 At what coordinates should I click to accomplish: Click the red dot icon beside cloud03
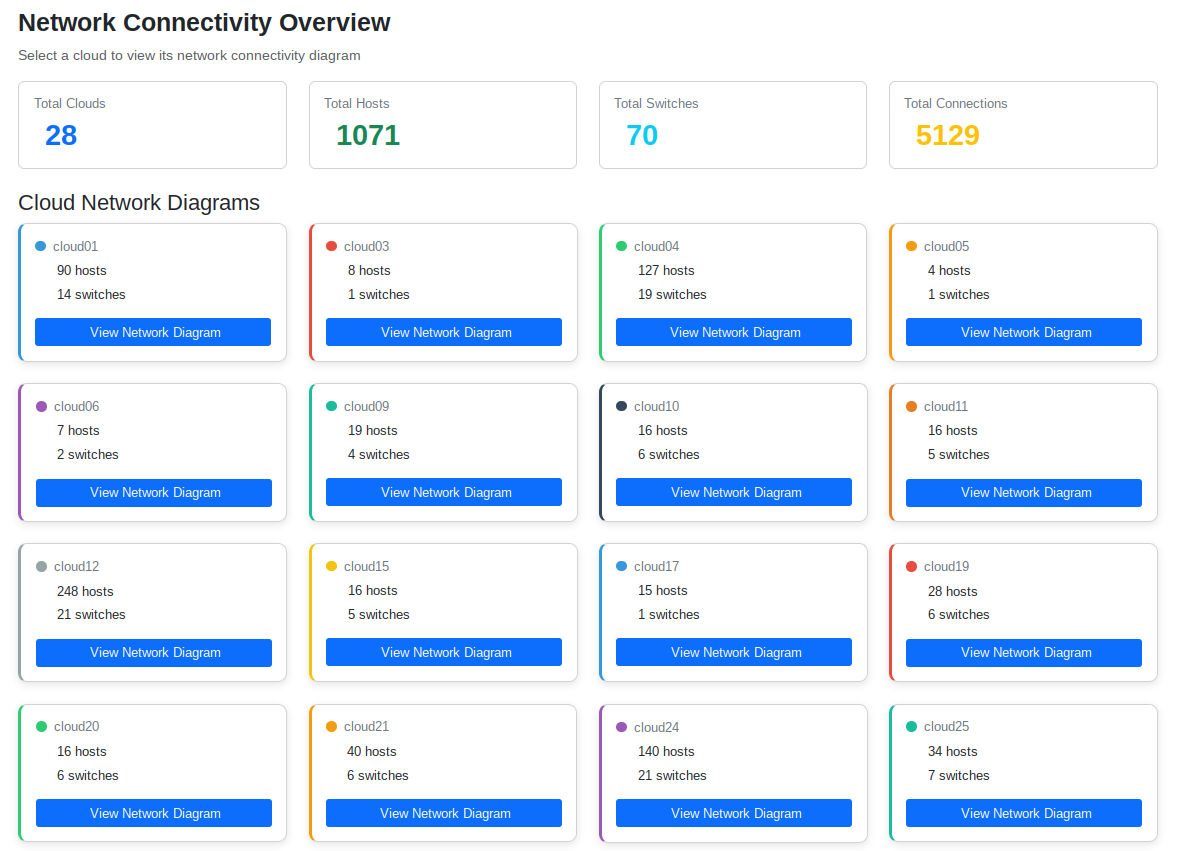tap(331, 246)
